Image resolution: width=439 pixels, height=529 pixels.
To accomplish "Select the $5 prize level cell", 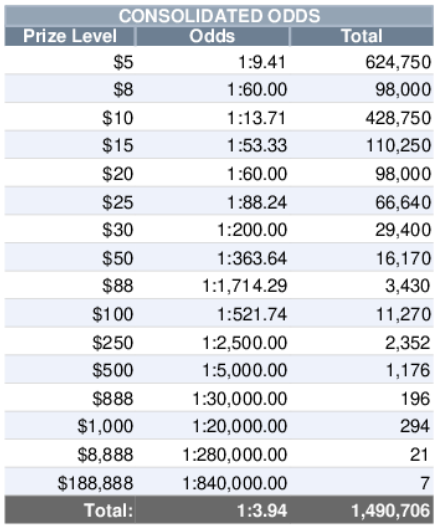I will pos(70,62).
